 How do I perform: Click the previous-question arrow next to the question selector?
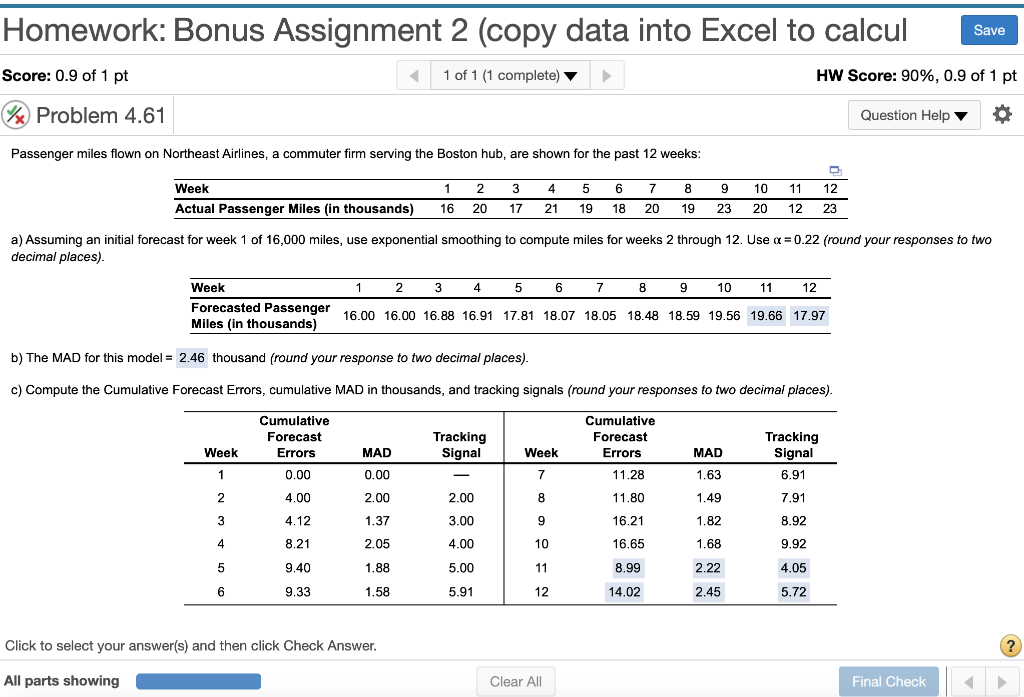413,75
